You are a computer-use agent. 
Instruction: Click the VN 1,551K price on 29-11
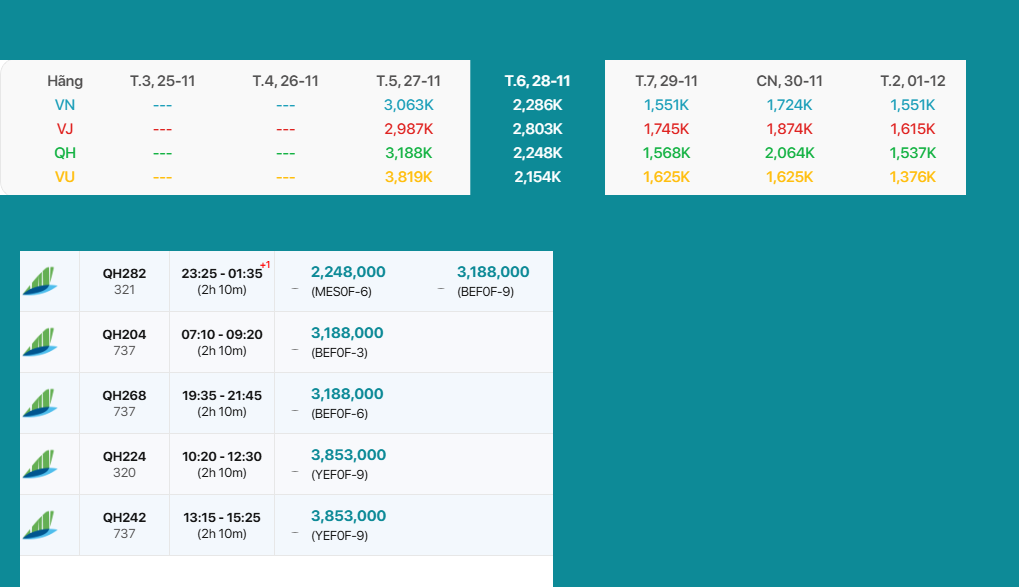click(x=666, y=105)
